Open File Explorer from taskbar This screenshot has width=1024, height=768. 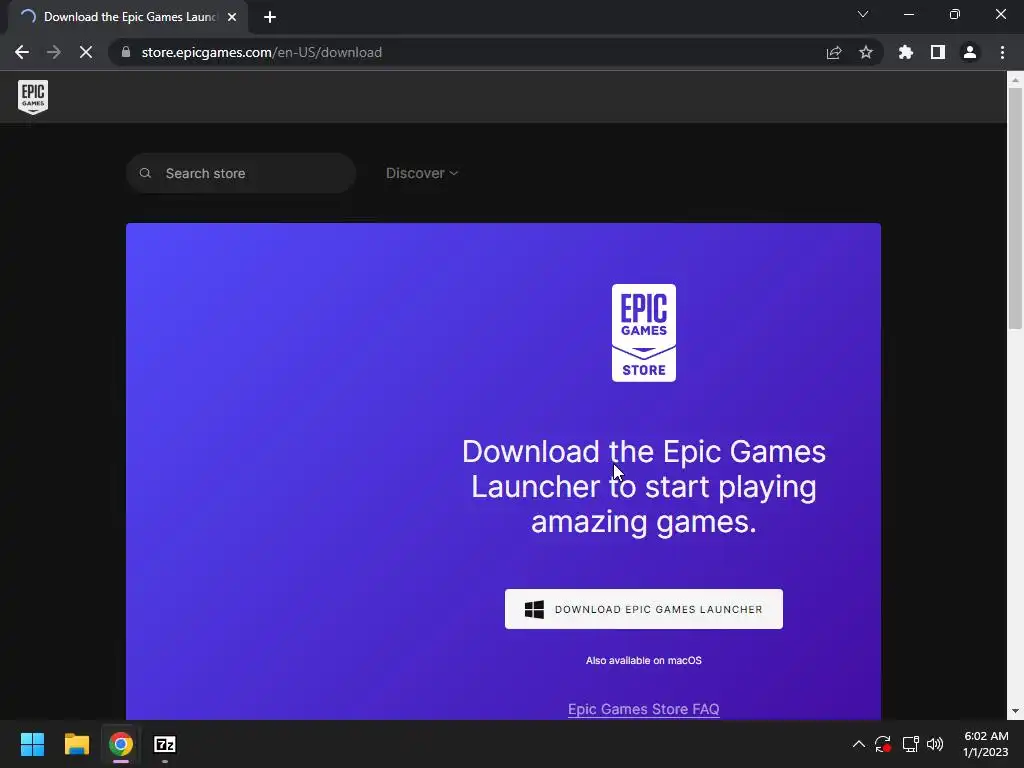[76, 744]
